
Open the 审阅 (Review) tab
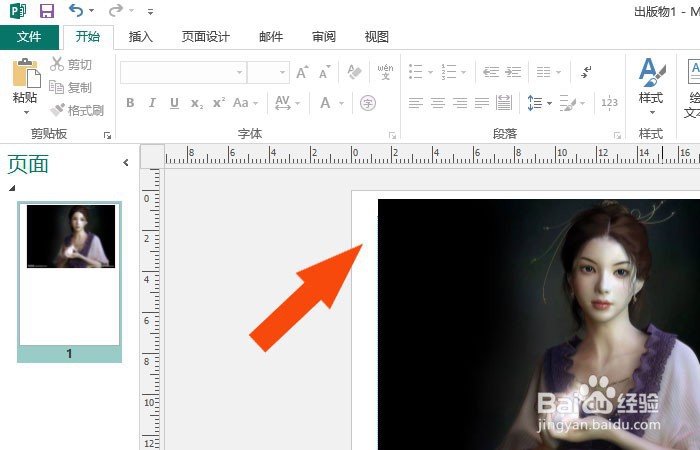coord(324,37)
